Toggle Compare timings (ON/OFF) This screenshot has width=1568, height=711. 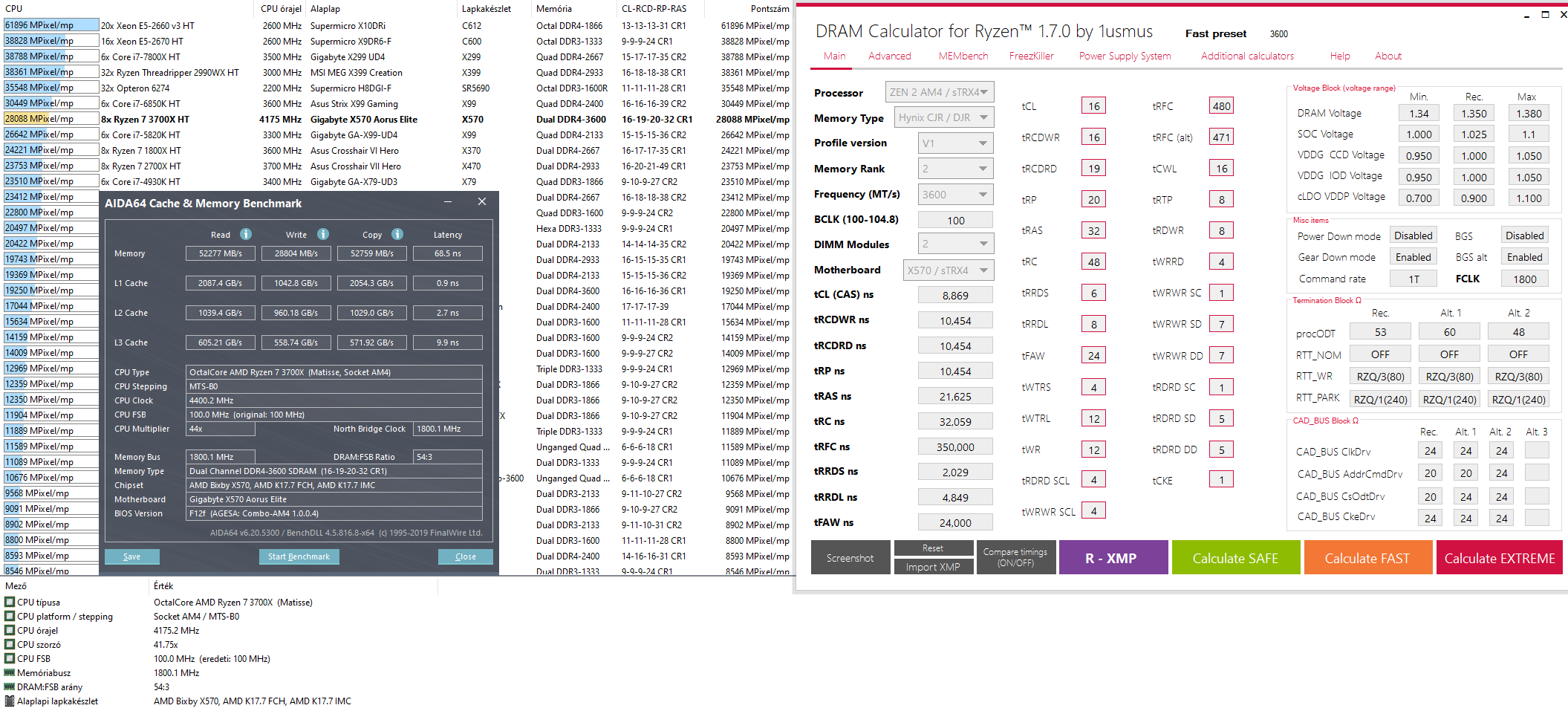pyautogui.click(x=1015, y=557)
